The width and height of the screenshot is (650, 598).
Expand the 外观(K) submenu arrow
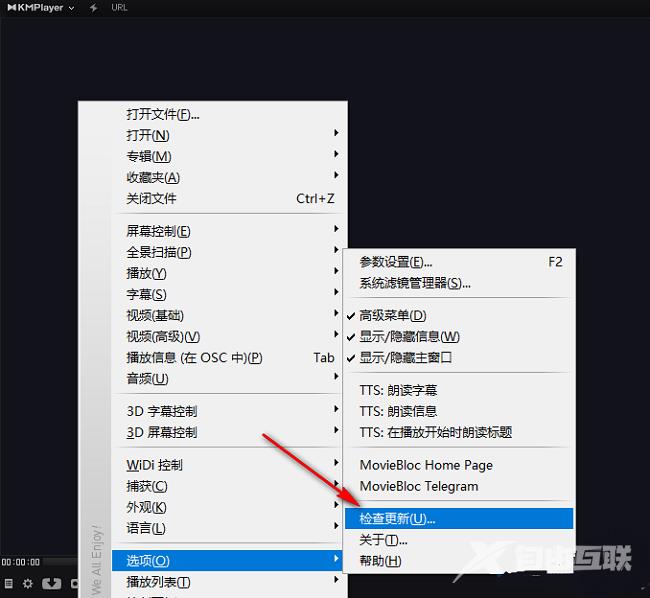pos(336,504)
